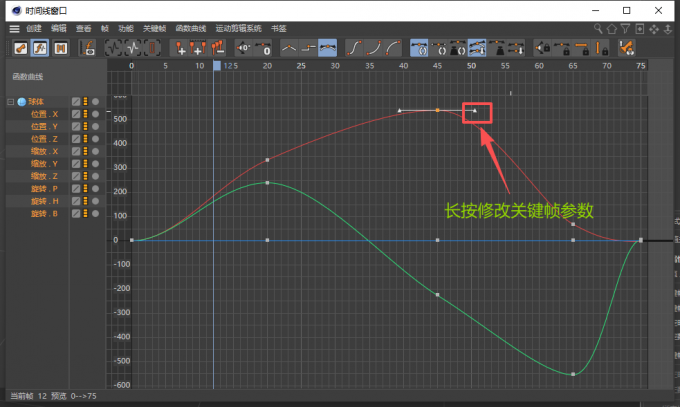This screenshot has width=680, height=407.
Task: Apply ease ease S-curve icon
Action: [354, 48]
